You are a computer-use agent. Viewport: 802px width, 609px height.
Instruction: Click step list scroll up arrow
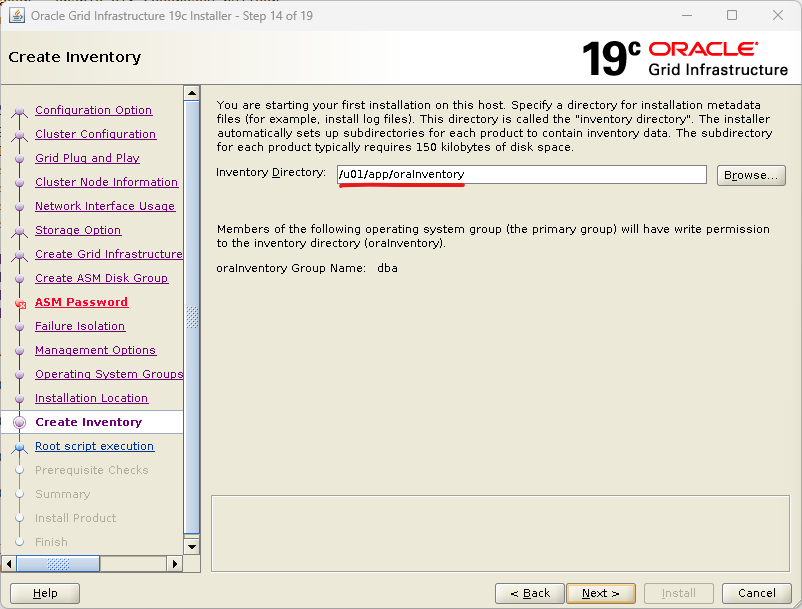192,93
